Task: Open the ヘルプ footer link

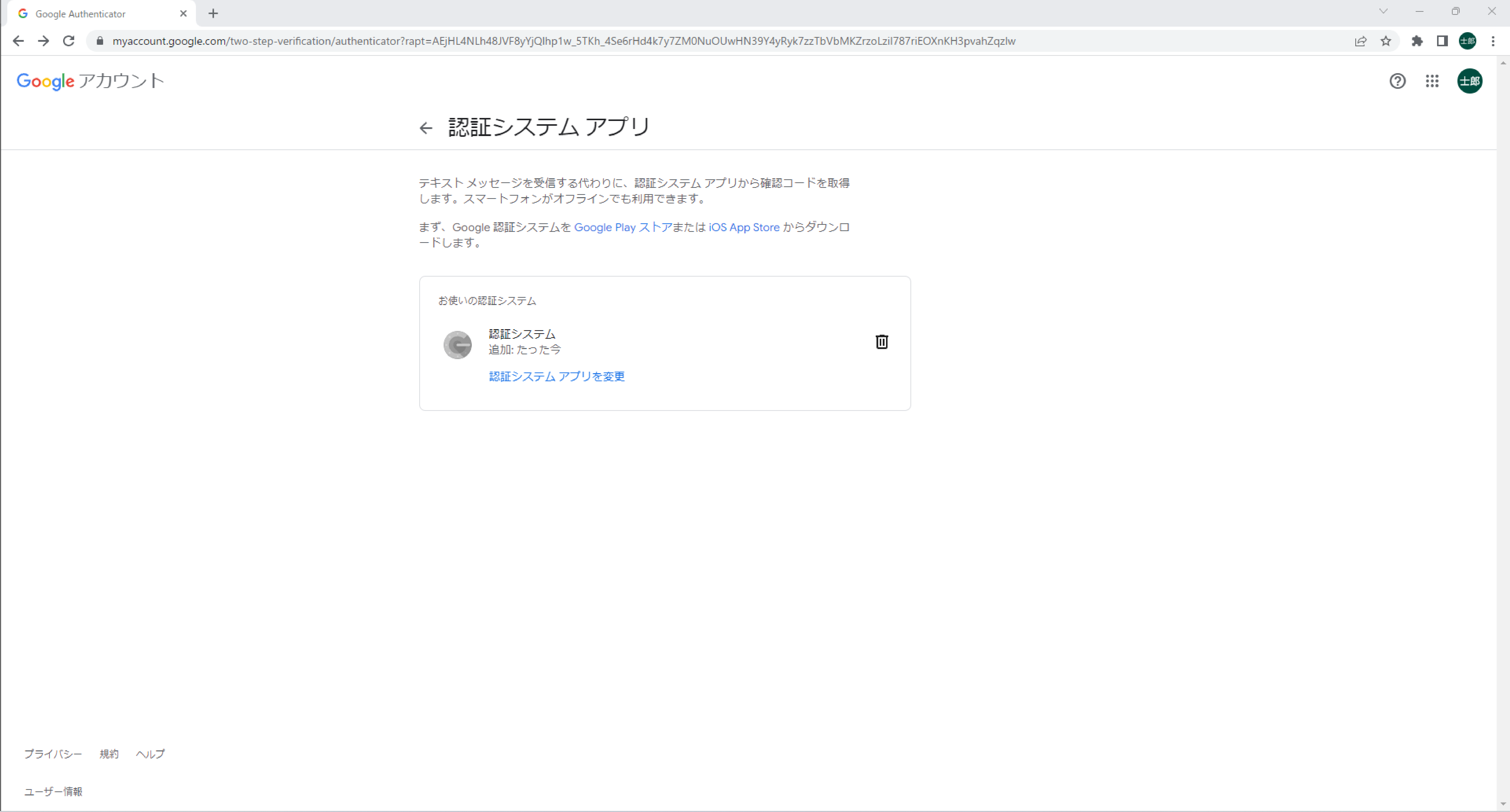Action: 150,754
